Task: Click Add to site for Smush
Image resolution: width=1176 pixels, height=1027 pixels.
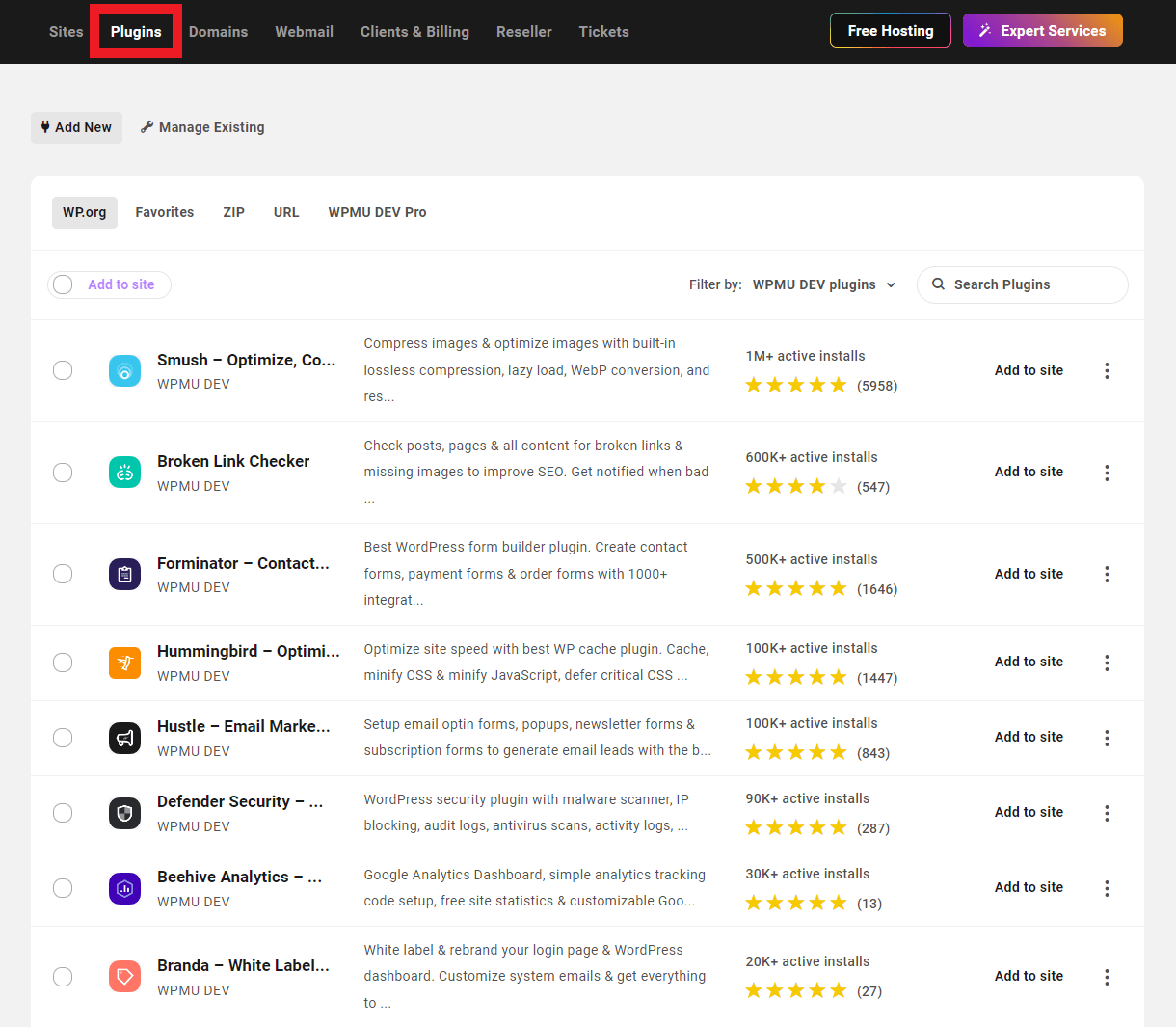Action: pos(1029,370)
